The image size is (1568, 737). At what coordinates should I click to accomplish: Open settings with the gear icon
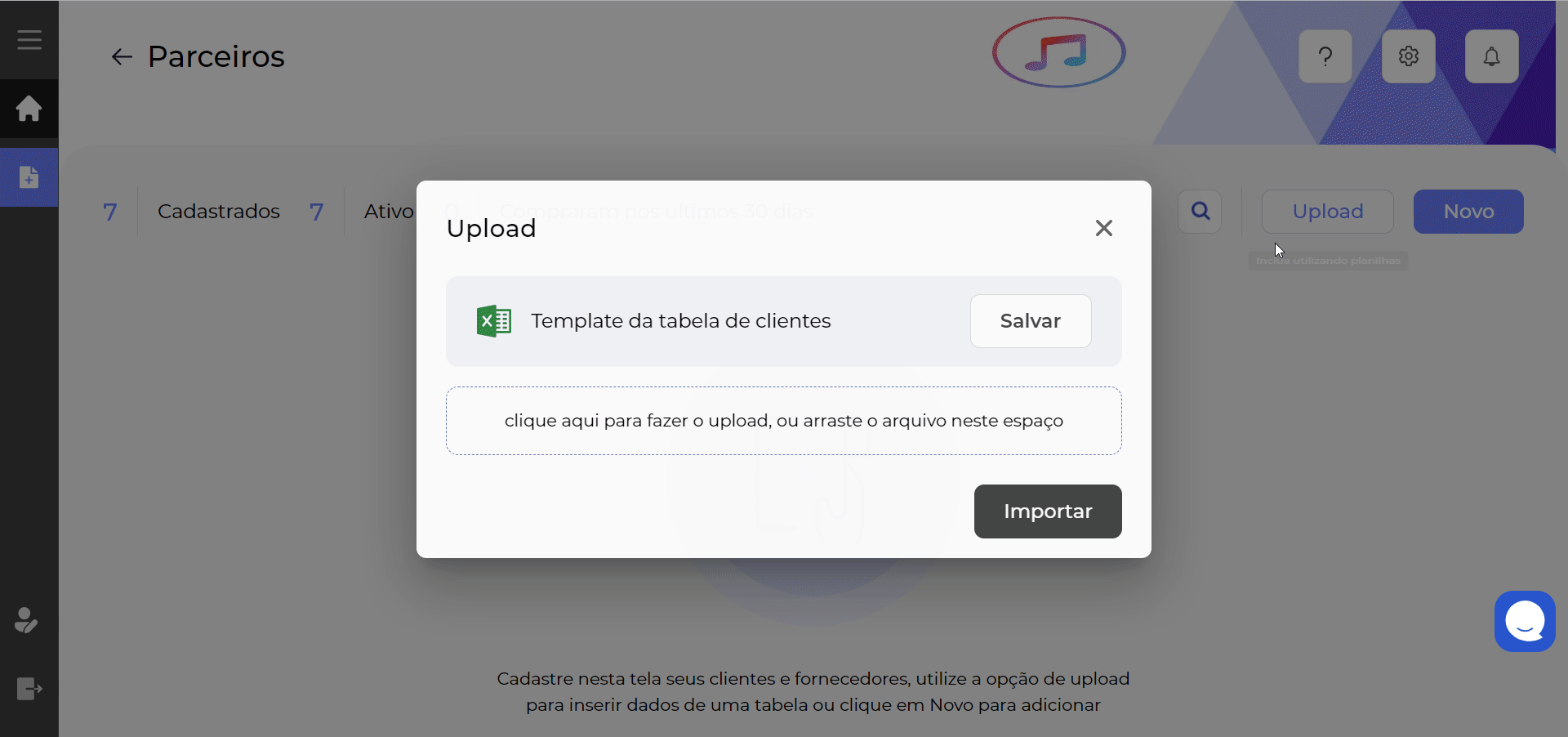pyautogui.click(x=1408, y=56)
